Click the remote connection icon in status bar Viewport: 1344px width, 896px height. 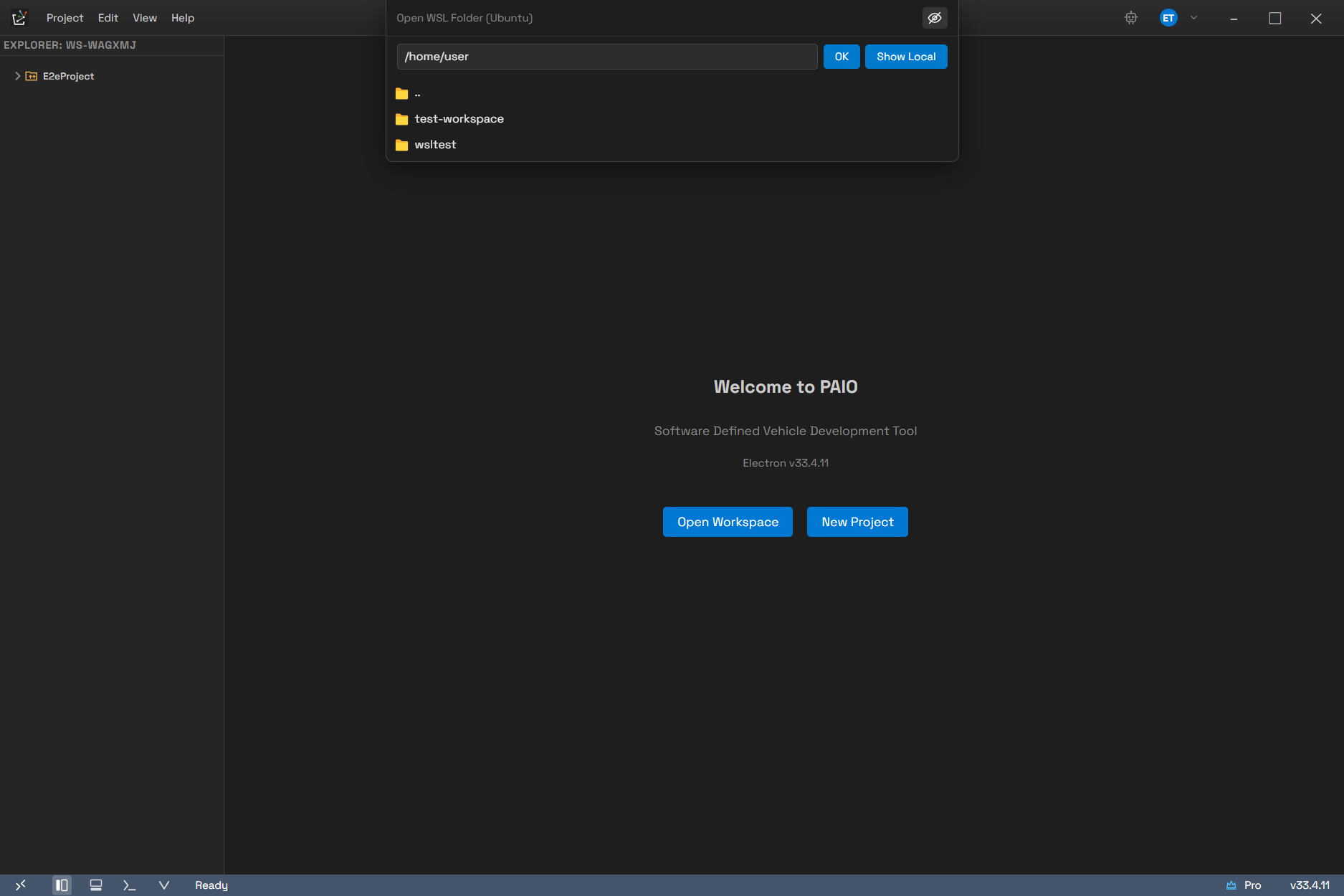point(21,885)
